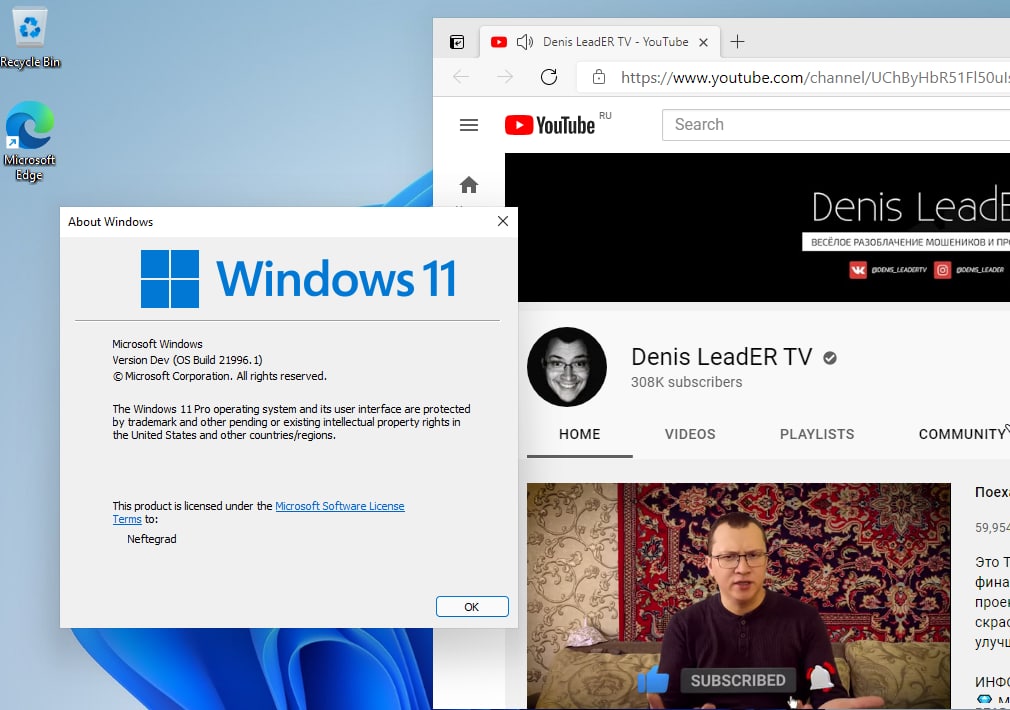Select the Denis LeadER TV browser tab
This screenshot has width=1010, height=710.
(x=599, y=42)
